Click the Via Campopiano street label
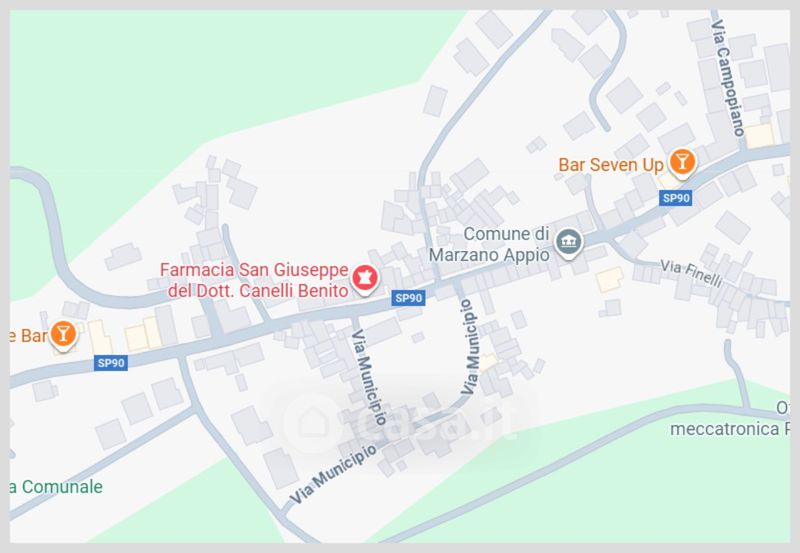 pos(728,78)
